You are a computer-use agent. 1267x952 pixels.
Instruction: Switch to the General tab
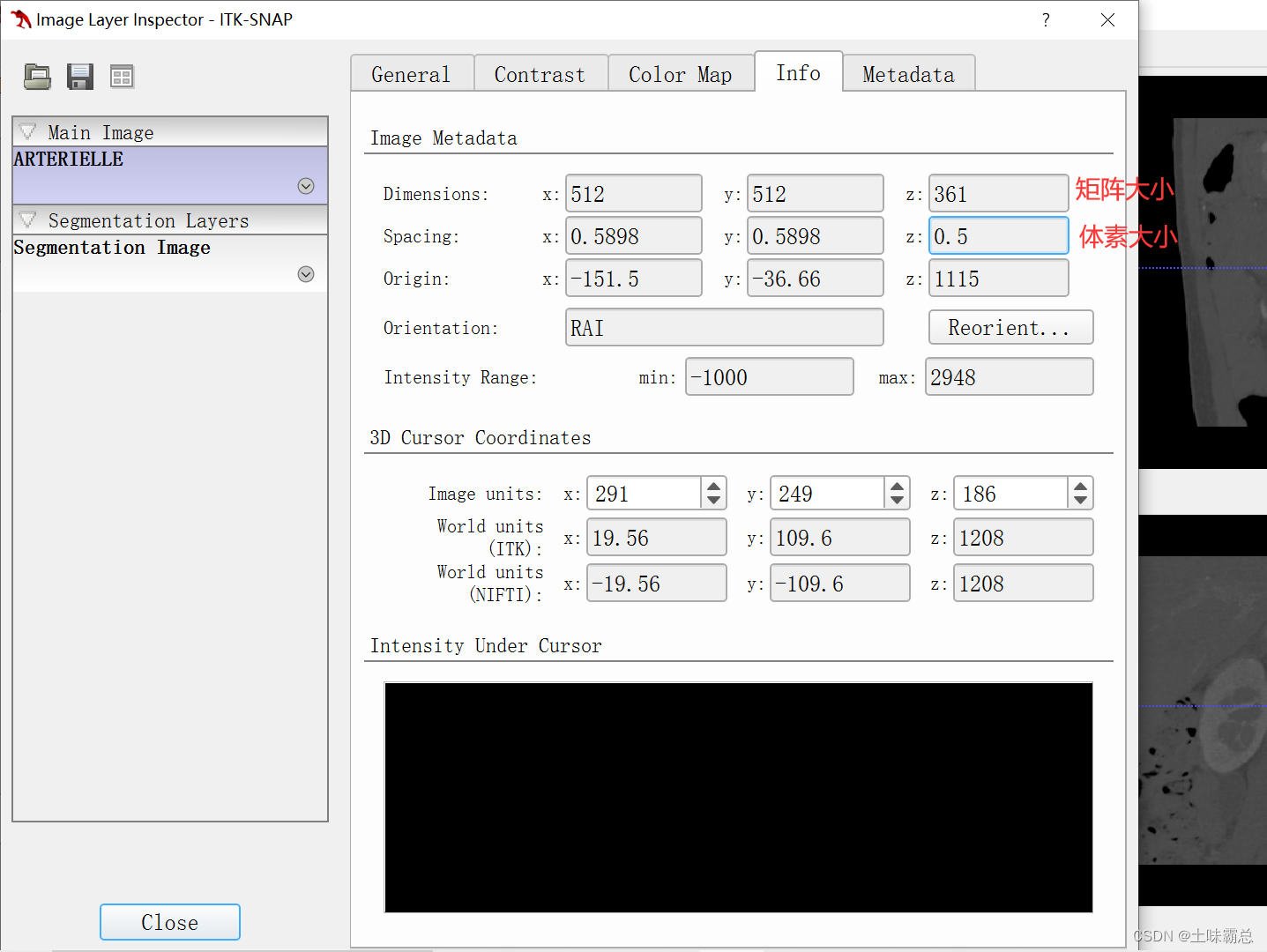click(x=412, y=74)
